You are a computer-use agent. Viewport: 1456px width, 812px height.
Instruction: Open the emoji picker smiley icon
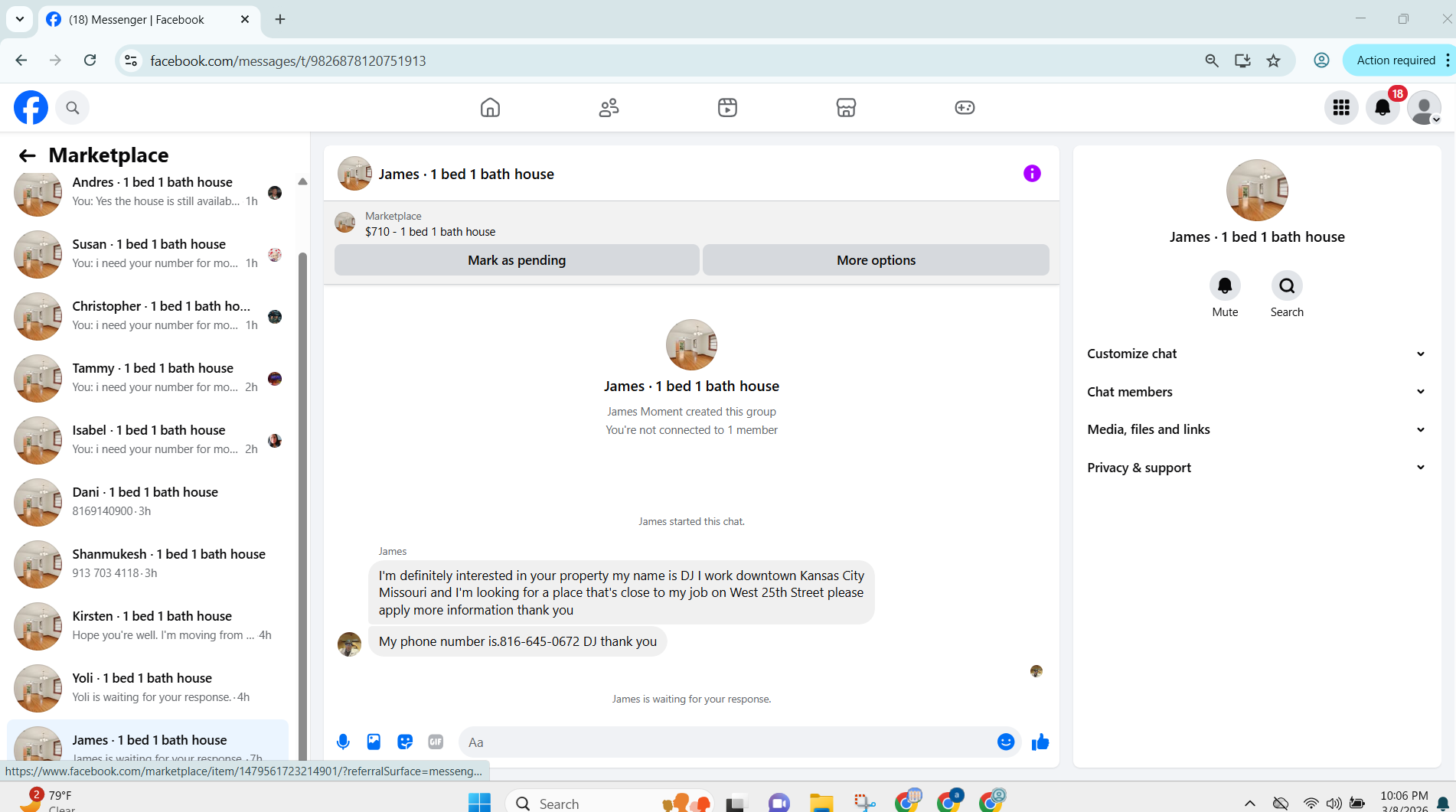[1006, 742]
